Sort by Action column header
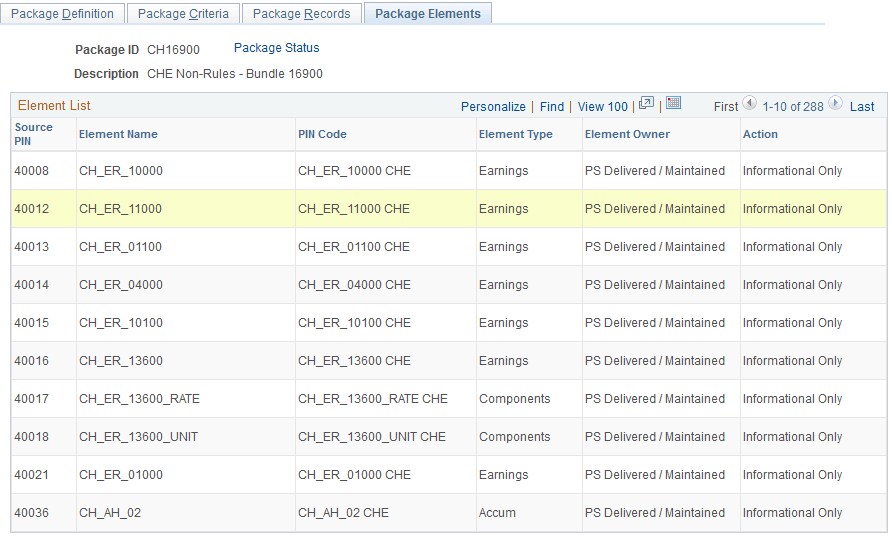 click(760, 134)
